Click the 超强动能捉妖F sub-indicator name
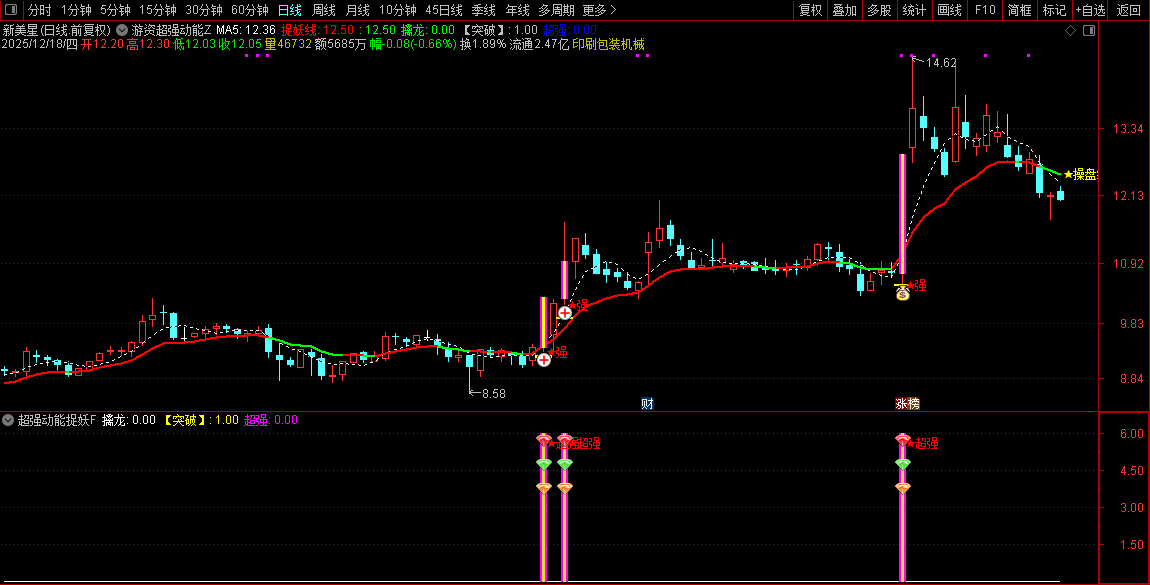The image size is (1150, 585). (x=56, y=420)
